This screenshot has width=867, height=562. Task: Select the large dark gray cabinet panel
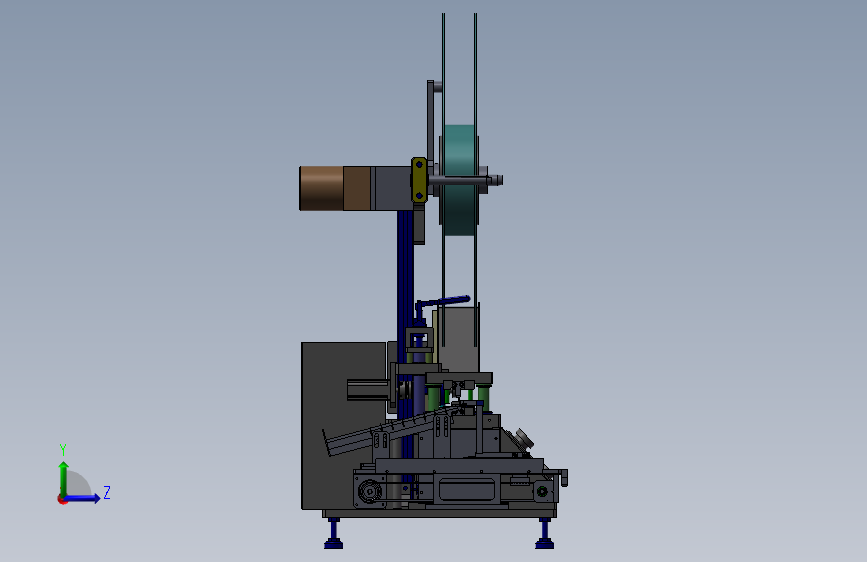[343, 426]
